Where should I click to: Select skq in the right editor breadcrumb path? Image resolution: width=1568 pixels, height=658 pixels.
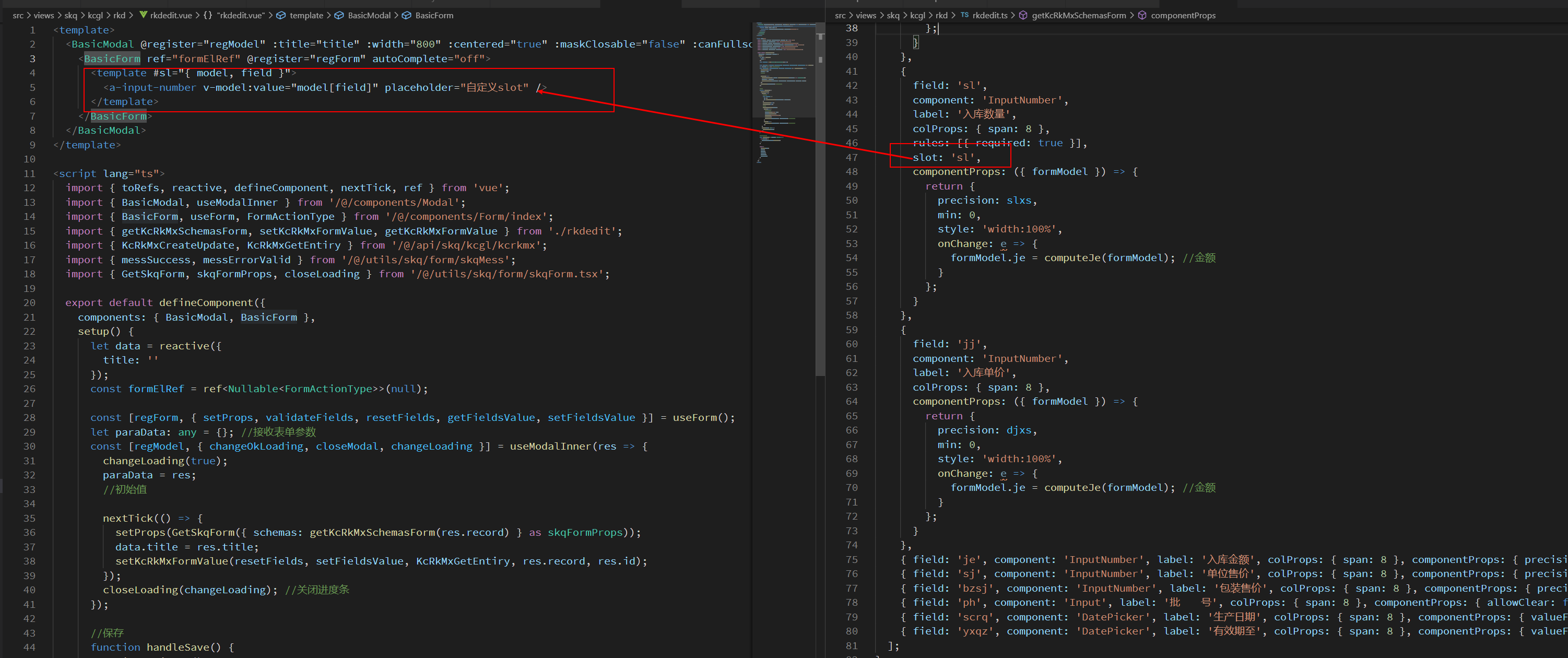[893, 15]
